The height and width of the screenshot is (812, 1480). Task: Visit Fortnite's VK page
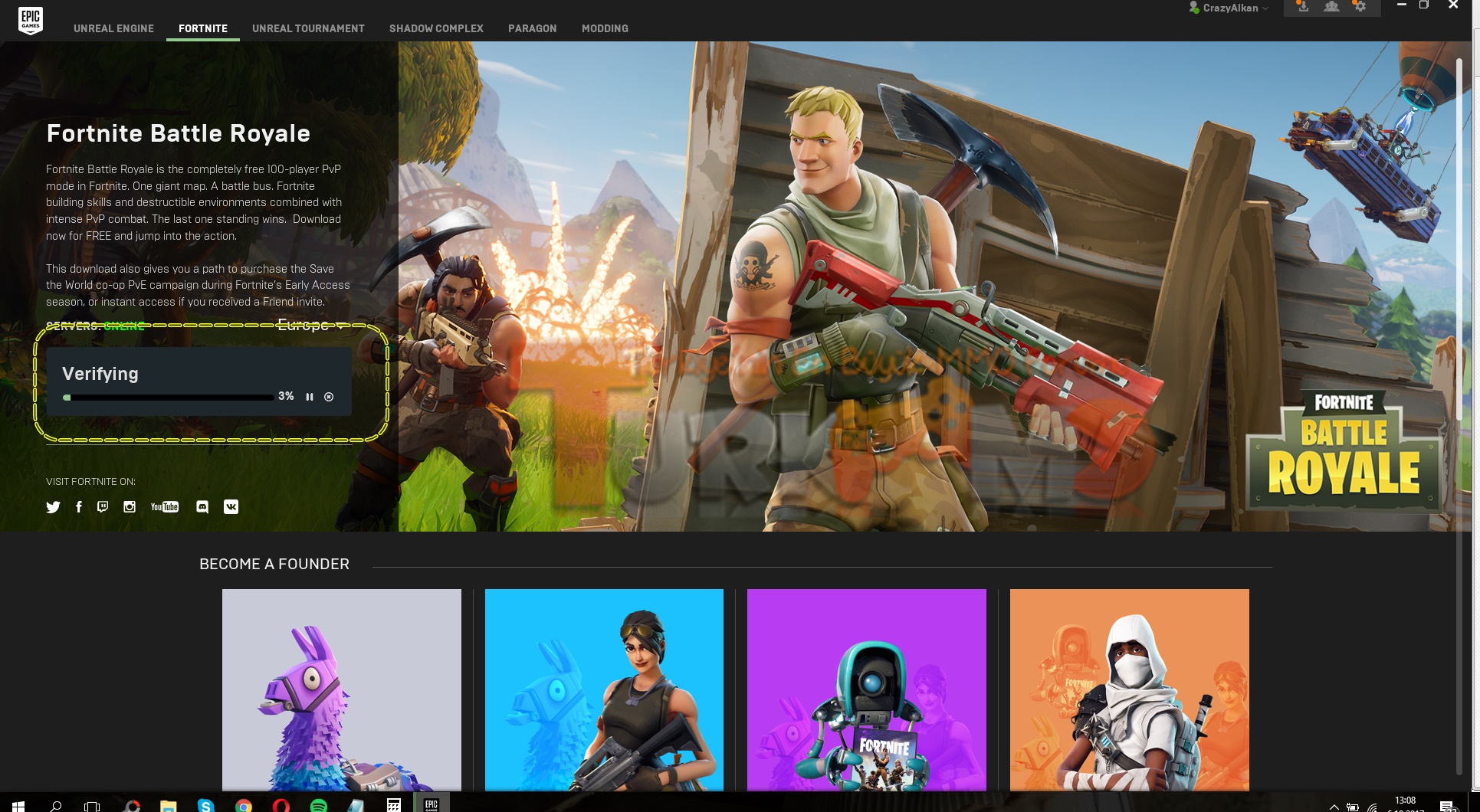point(231,506)
